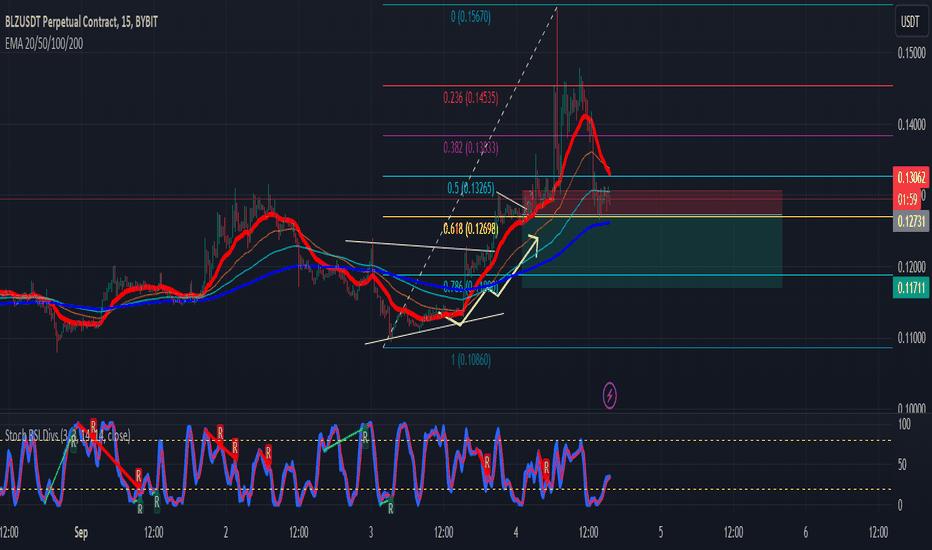This screenshot has height=550, width=932.
Task: Select the 0.5 (0.13265) Fibonacci label
Action: point(470,188)
